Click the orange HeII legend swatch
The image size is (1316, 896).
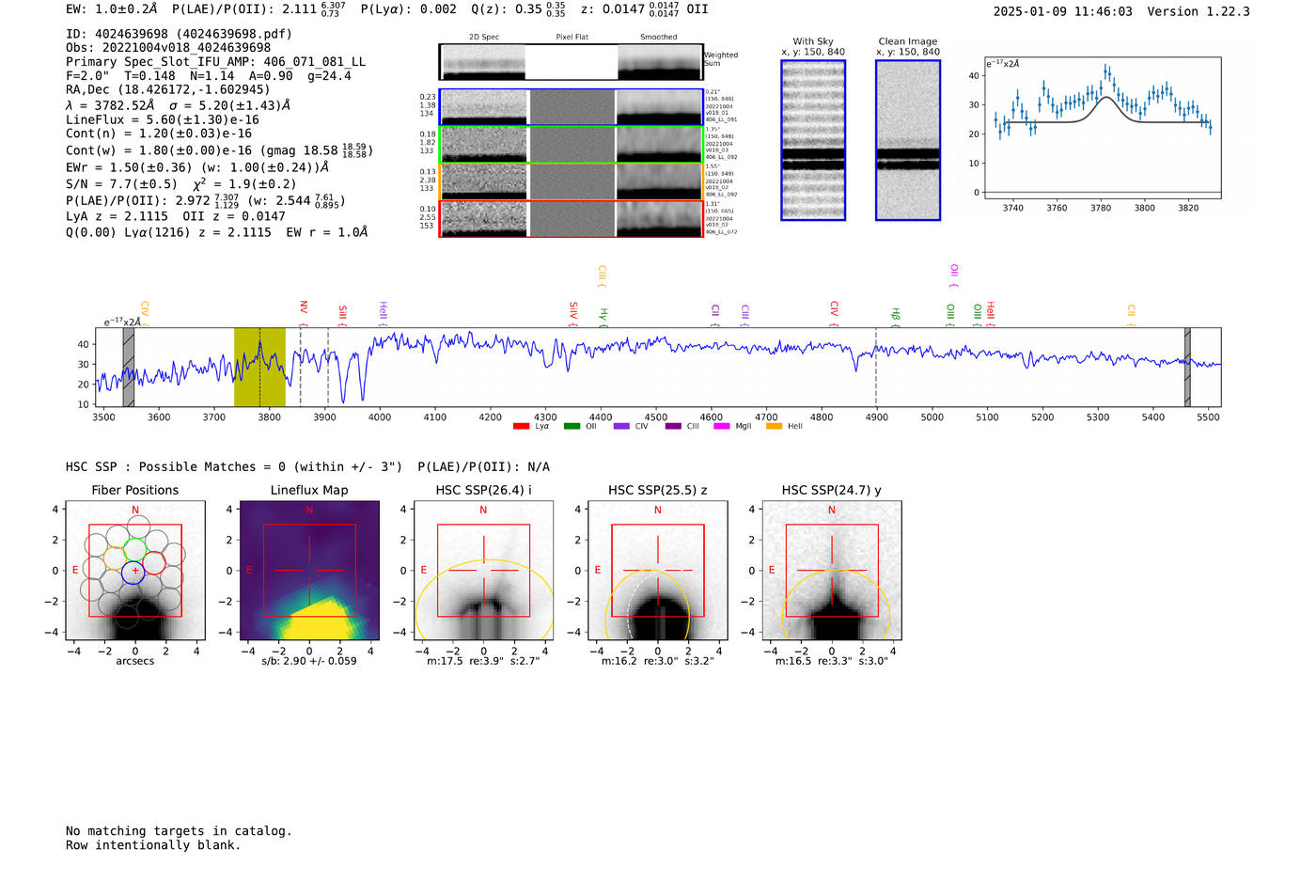click(x=775, y=426)
